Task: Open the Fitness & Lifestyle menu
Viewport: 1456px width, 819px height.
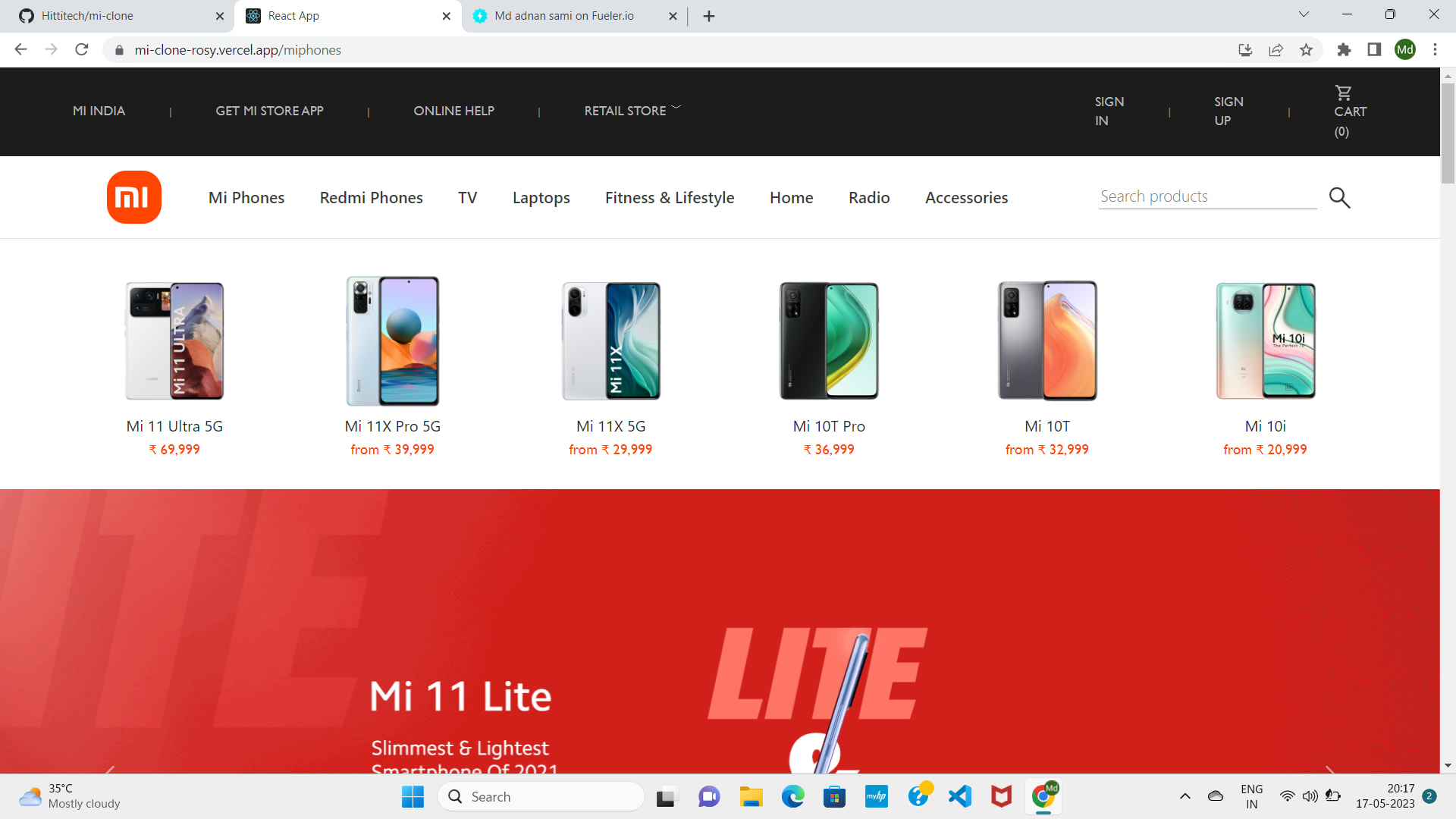Action: click(x=669, y=198)
